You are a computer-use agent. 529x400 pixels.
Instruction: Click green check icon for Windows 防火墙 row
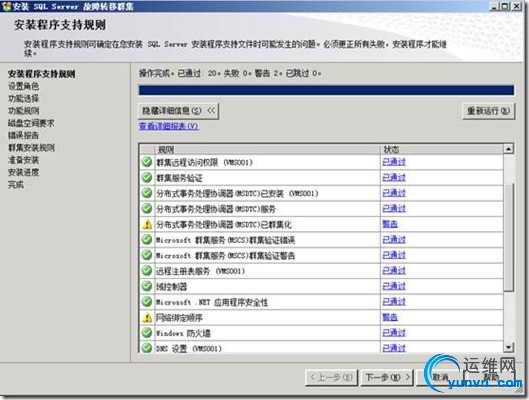147,333
